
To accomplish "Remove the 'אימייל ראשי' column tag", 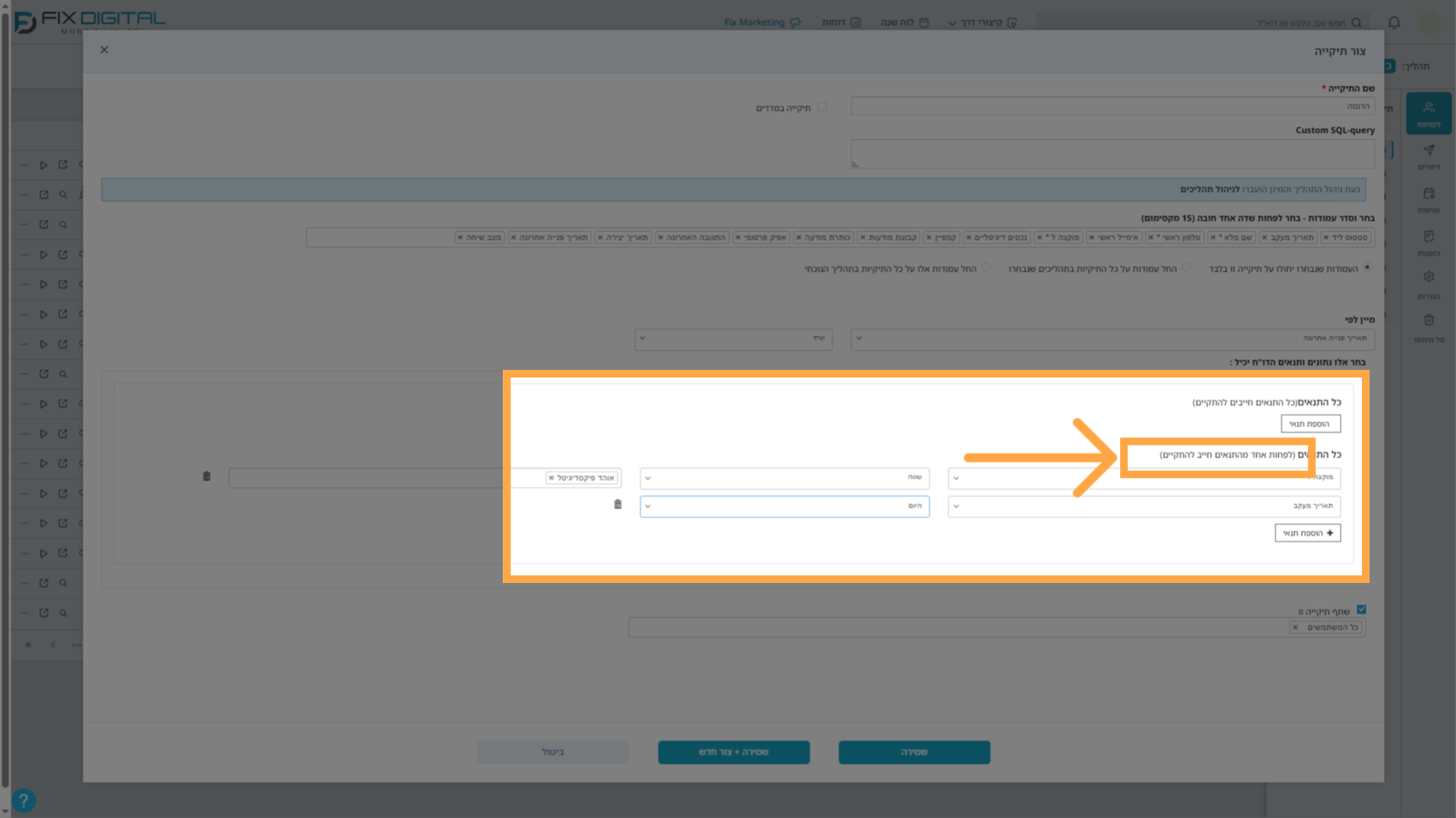I will [x=1091, y=238].
